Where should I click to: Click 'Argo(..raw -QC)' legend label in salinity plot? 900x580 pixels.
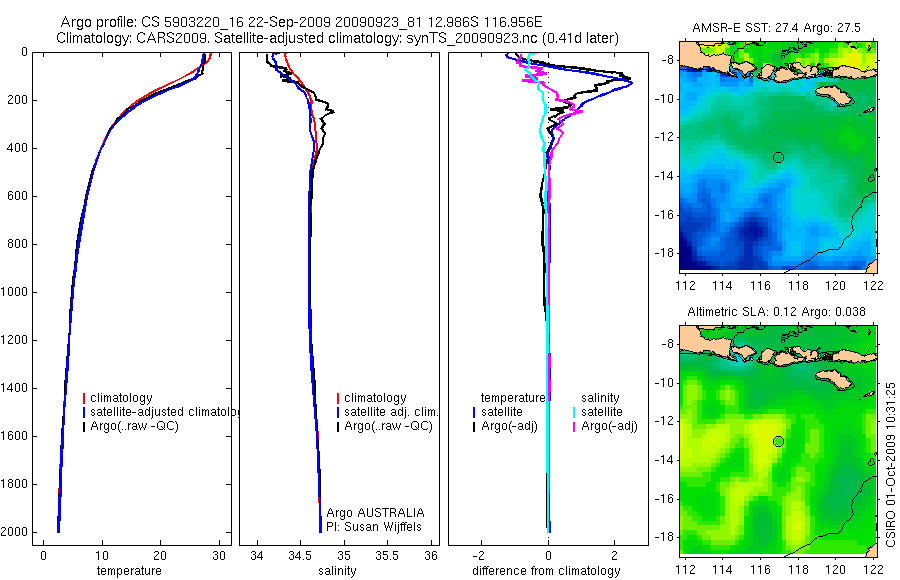point(388,426)
